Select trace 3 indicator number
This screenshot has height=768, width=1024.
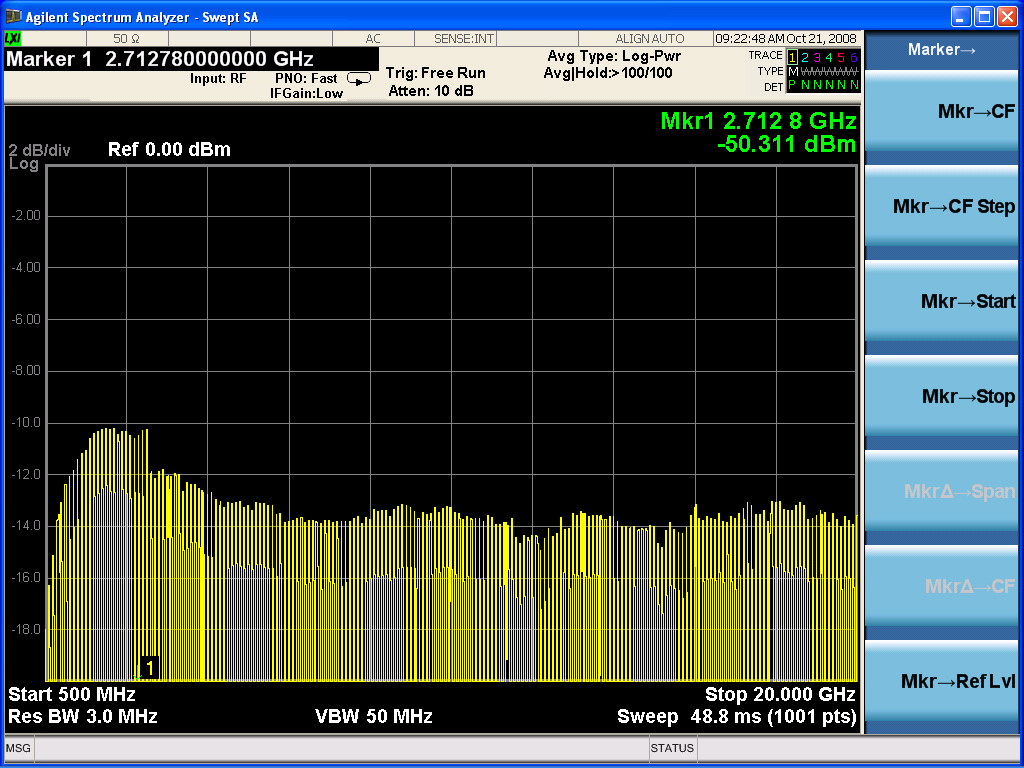coord(818,57)
